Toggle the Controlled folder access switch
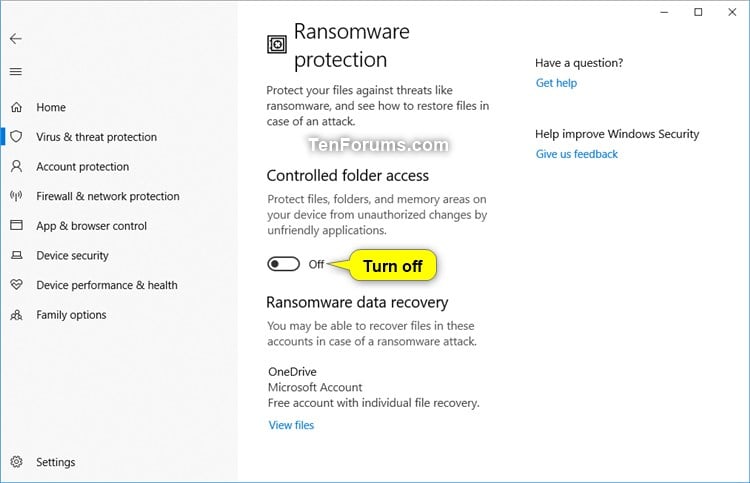This screenshot has width=750, height=483. coord(283,264)
